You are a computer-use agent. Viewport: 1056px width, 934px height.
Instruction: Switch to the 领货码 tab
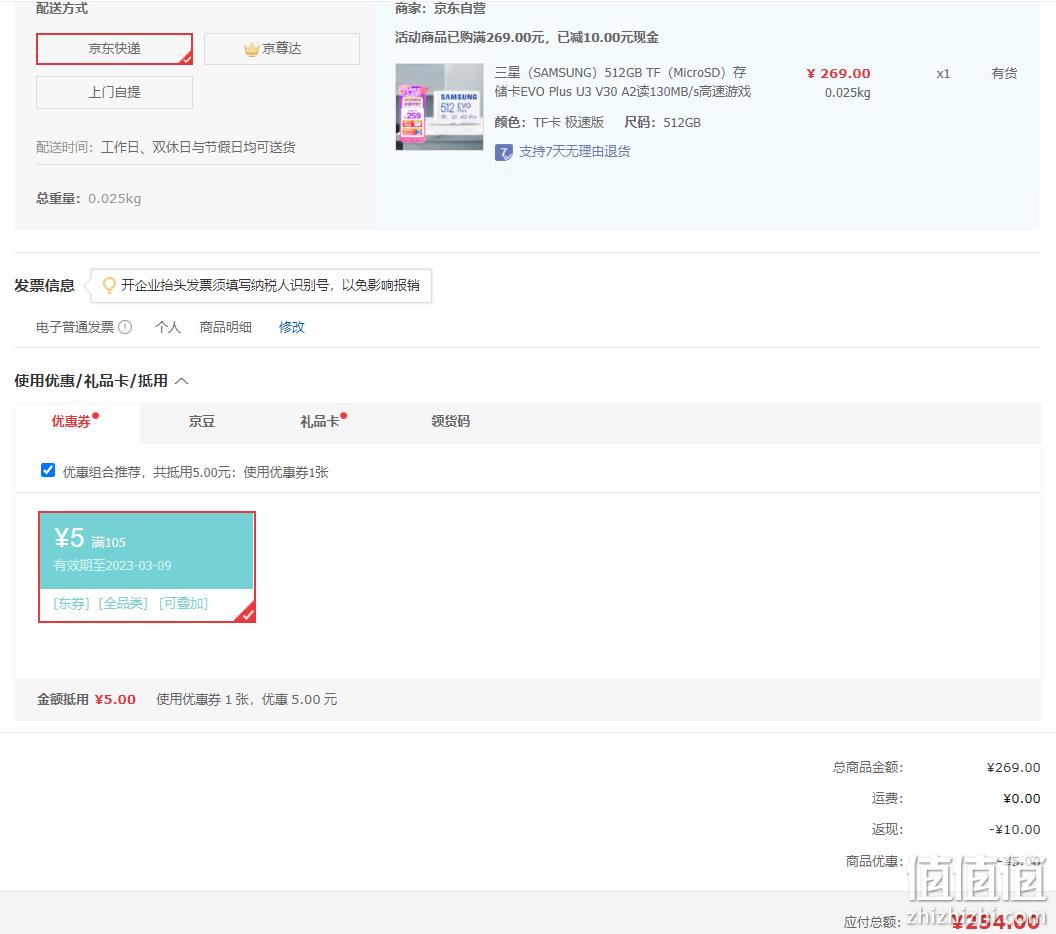(x=451, y=422)
